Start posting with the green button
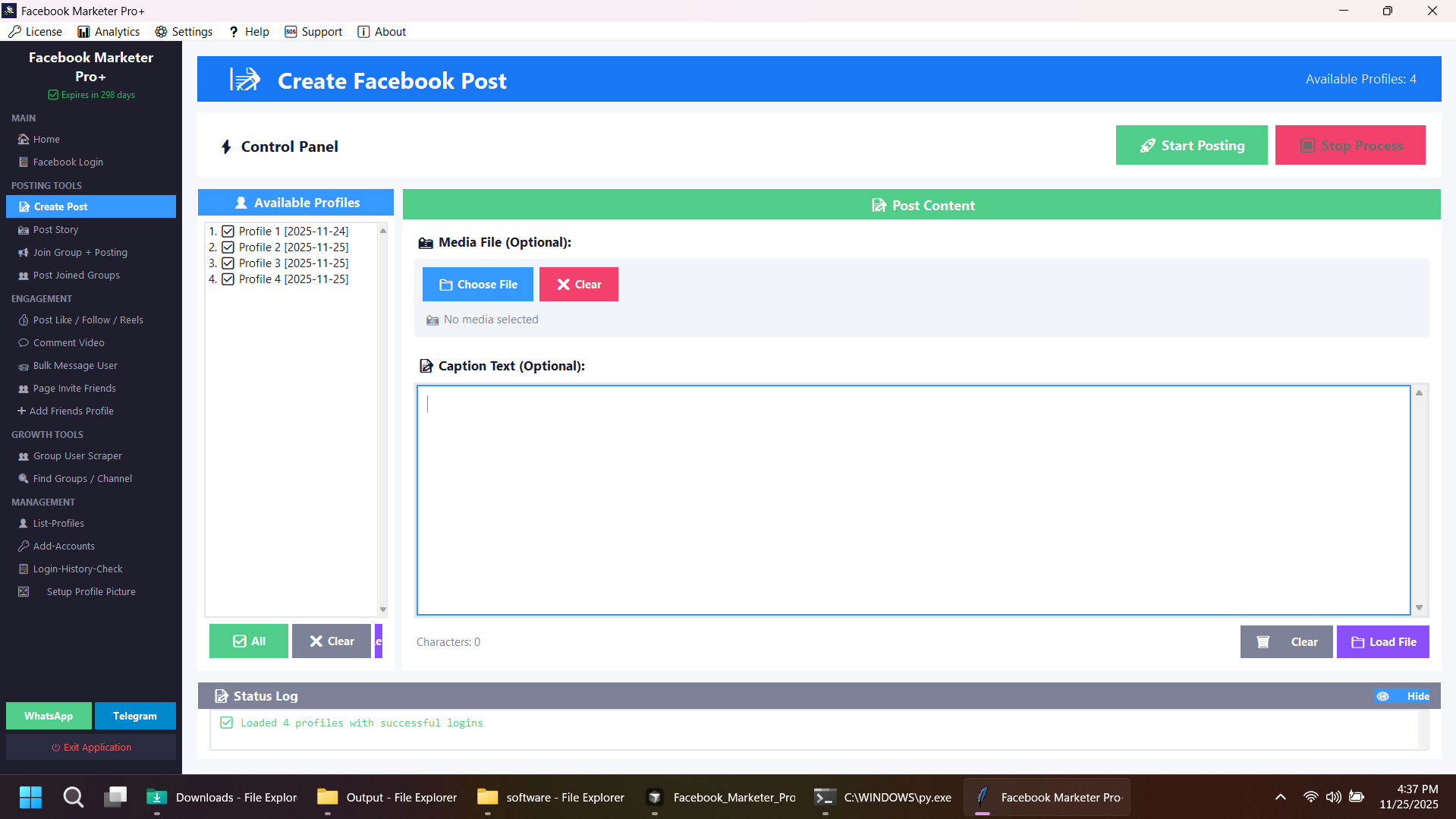1456x819 pixels. click(x=1191, y=144)
